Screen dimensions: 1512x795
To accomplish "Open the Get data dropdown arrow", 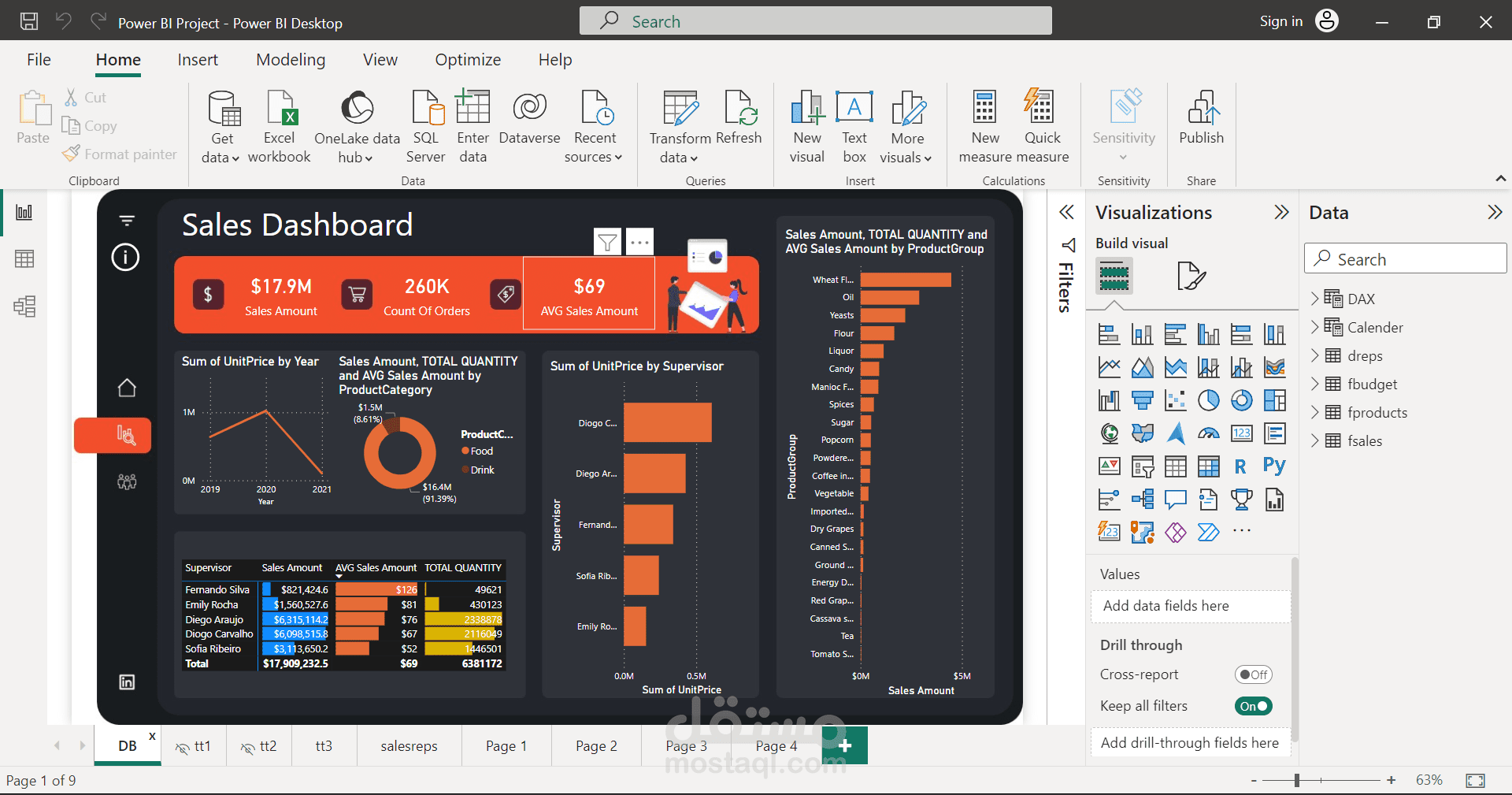I will coord(235,158).
